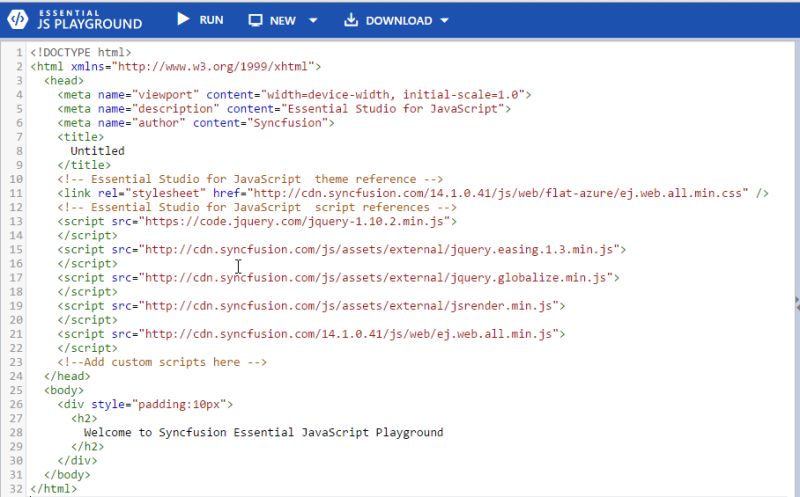Click the jsrender.min.js script URL

[348, 305]
